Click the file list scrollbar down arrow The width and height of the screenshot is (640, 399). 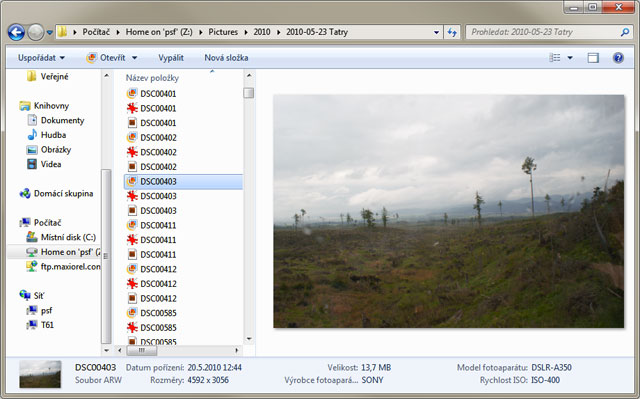coord(249,339)
